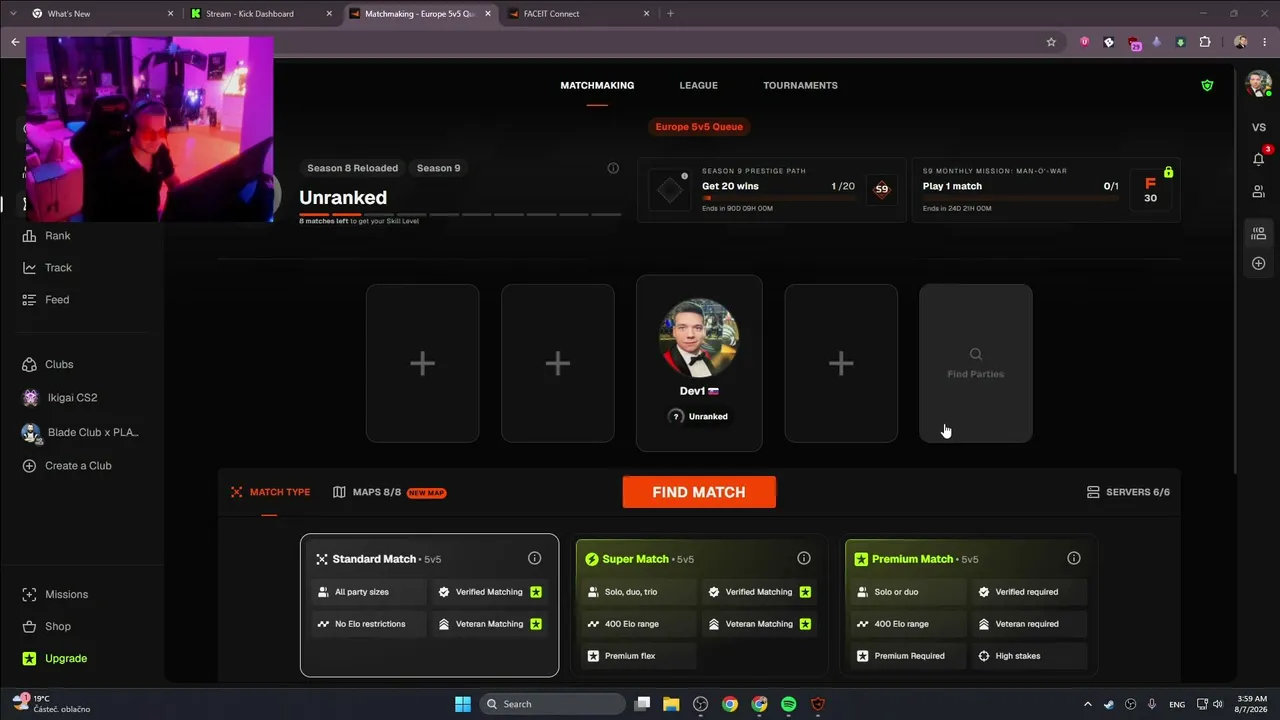Click the green Upgrade star
Image resolution: width=1280 pixels, height=720 pixels.
29,659
